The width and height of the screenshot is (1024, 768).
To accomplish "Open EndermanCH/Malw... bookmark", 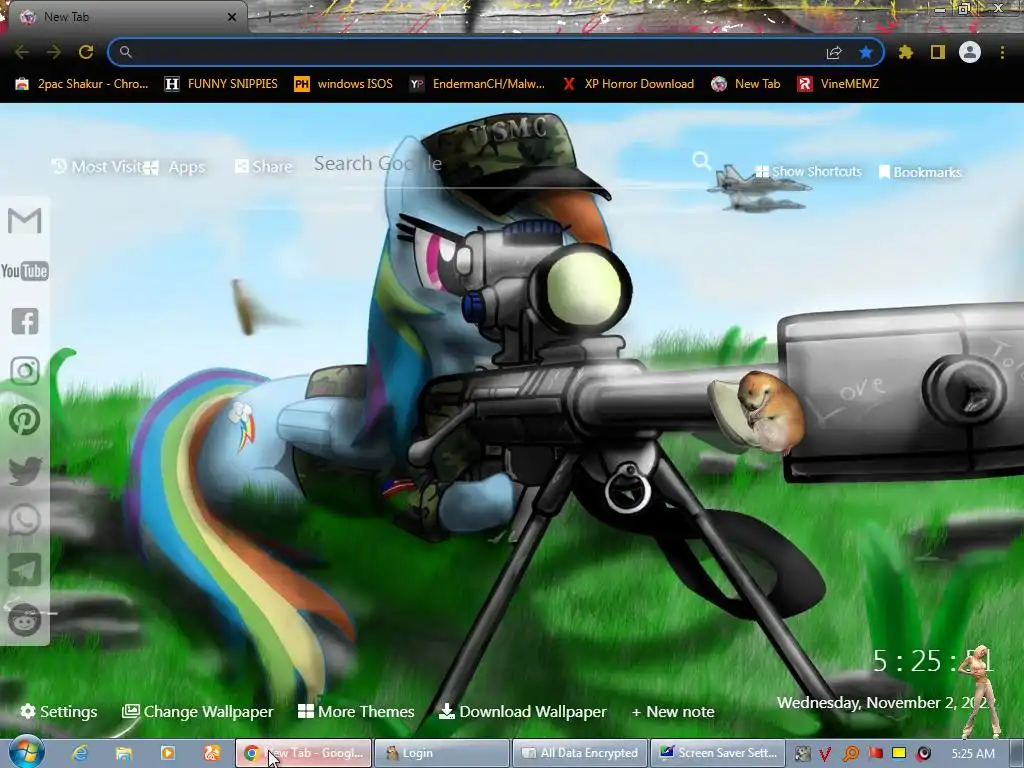I will [477, 84].
